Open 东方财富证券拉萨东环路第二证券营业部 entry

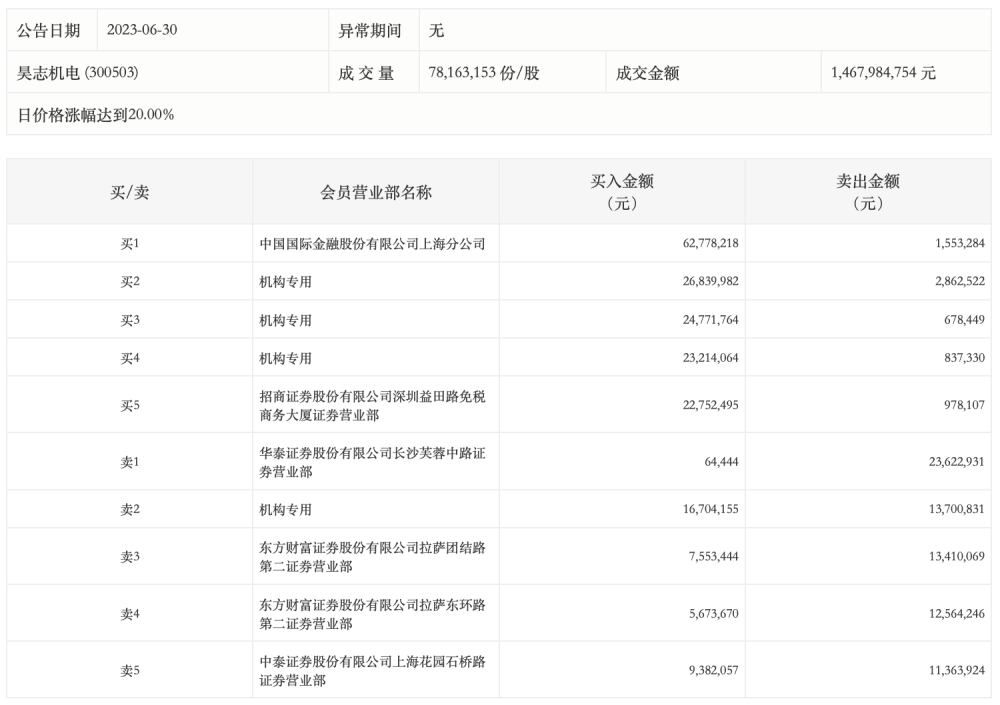(x=372, y=614)
